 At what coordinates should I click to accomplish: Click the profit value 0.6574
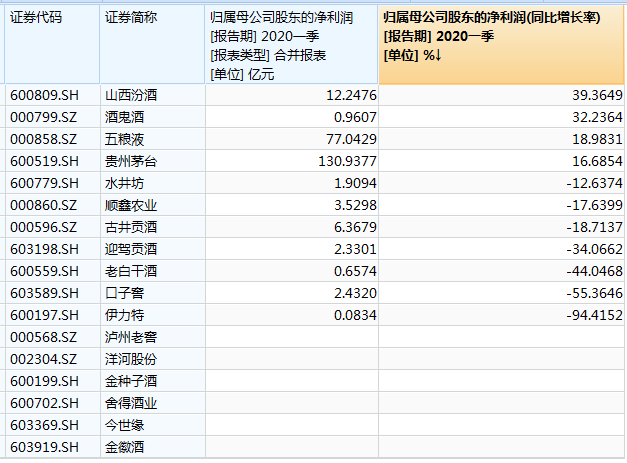[x=355, y=271]
